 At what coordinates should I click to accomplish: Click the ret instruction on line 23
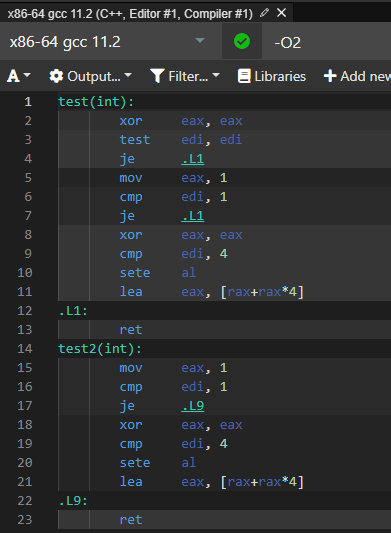(131, 520)
